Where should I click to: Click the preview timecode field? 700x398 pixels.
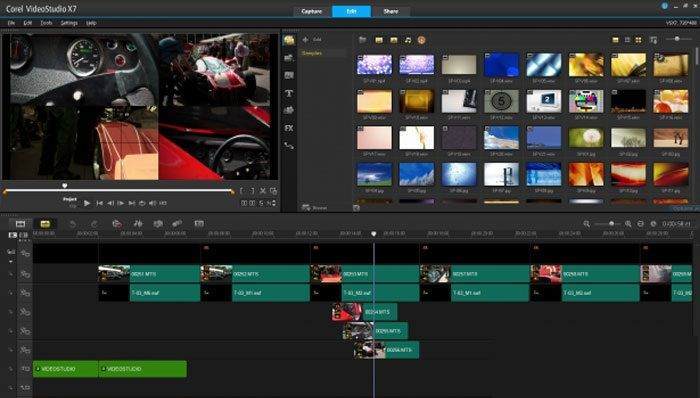pyautogui.click(x=255, y=203)
